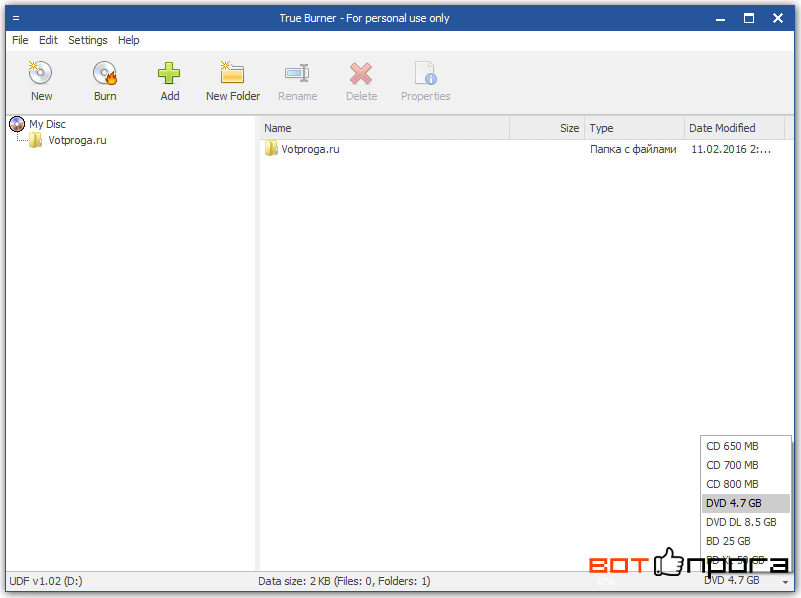
Task: Choose DVD 4.7 GB from the list
Action: [746, 503]
